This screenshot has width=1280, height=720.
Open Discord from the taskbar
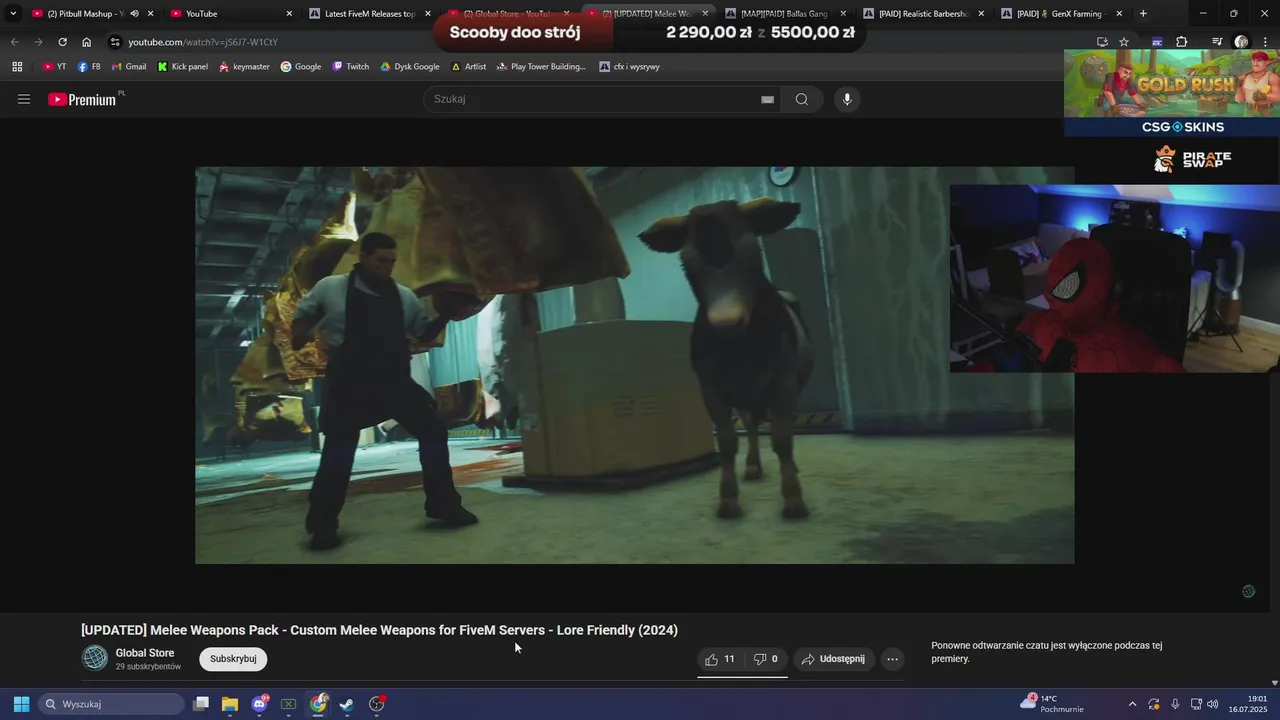coord(260,704)
